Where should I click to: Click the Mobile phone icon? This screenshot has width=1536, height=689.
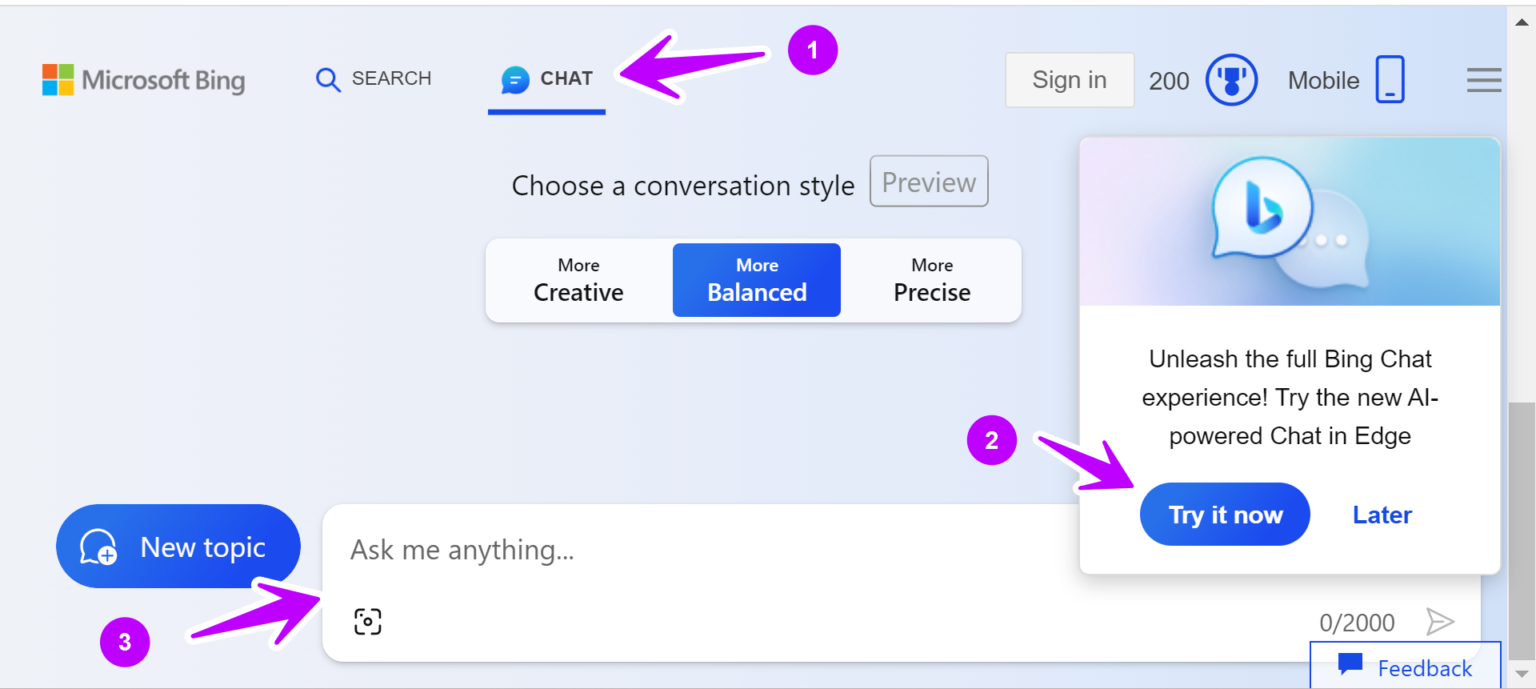pos(1390,80)
